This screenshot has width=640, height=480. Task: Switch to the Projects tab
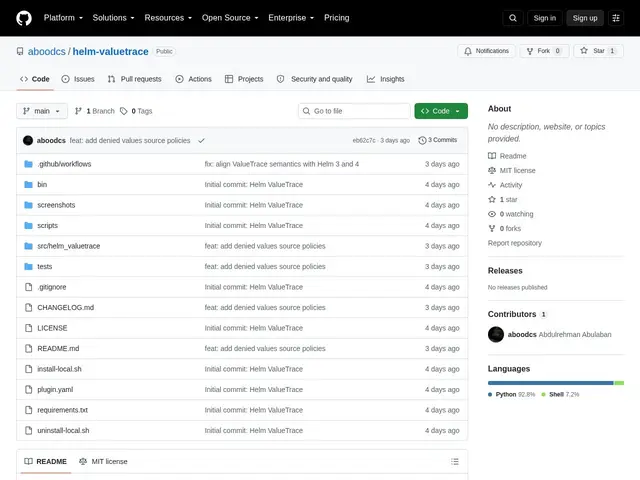pos(244,79)
